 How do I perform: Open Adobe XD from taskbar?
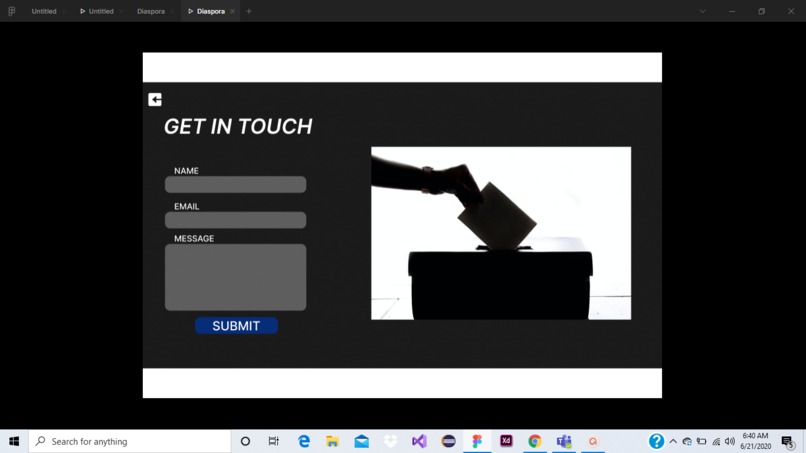pos(506,441)
